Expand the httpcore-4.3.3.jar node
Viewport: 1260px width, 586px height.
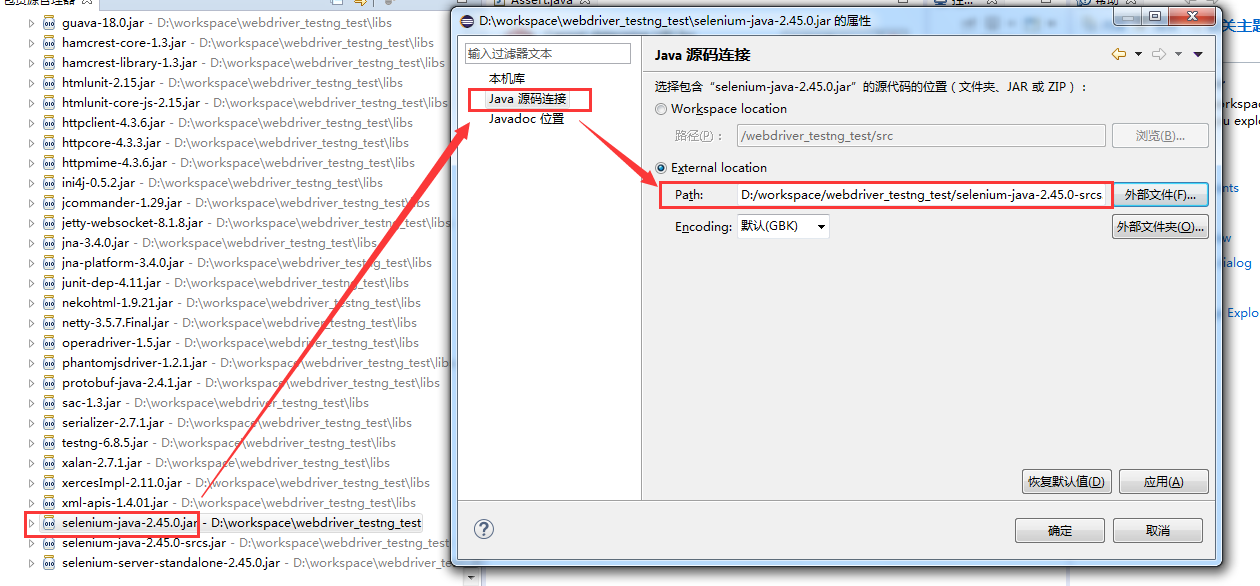pyautogui.click(x=31, y=142)
